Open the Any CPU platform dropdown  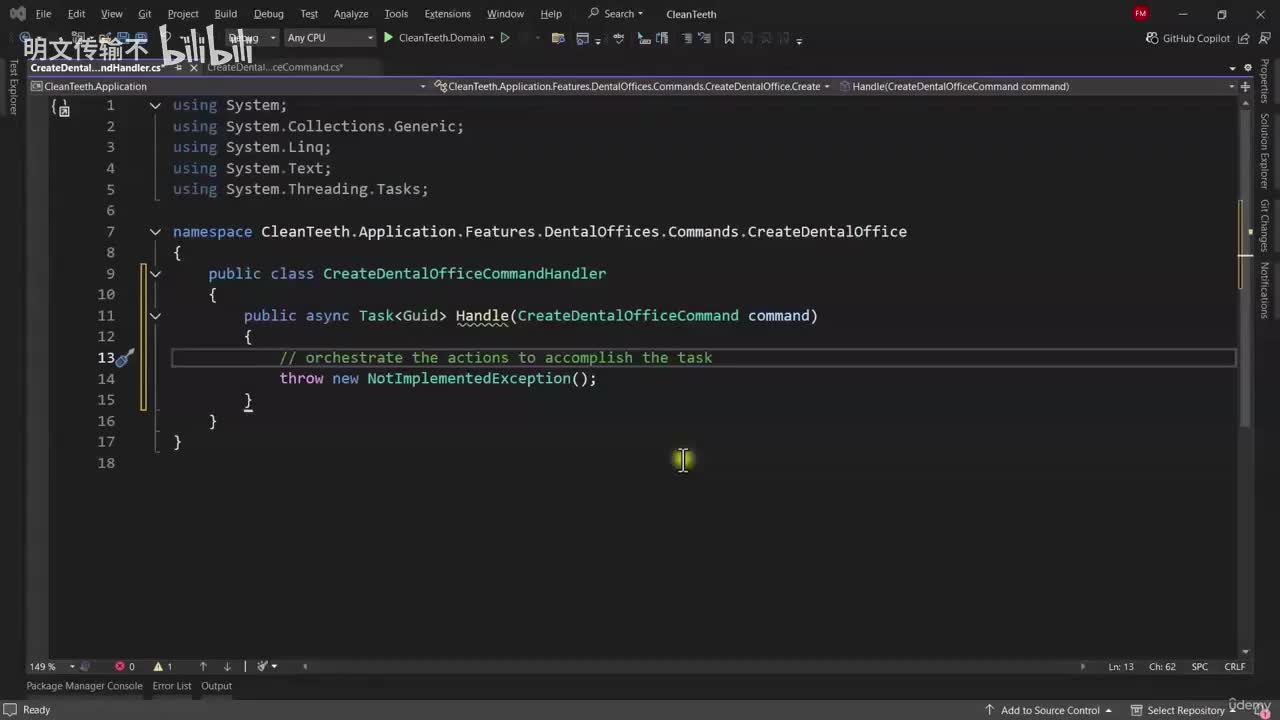[329, 38]
